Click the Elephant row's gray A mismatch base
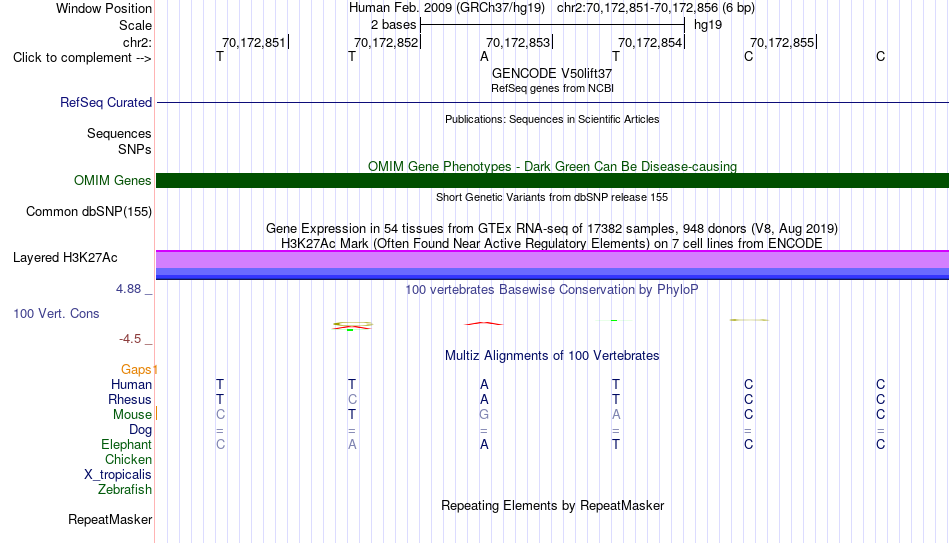 (x=352, y=444)
